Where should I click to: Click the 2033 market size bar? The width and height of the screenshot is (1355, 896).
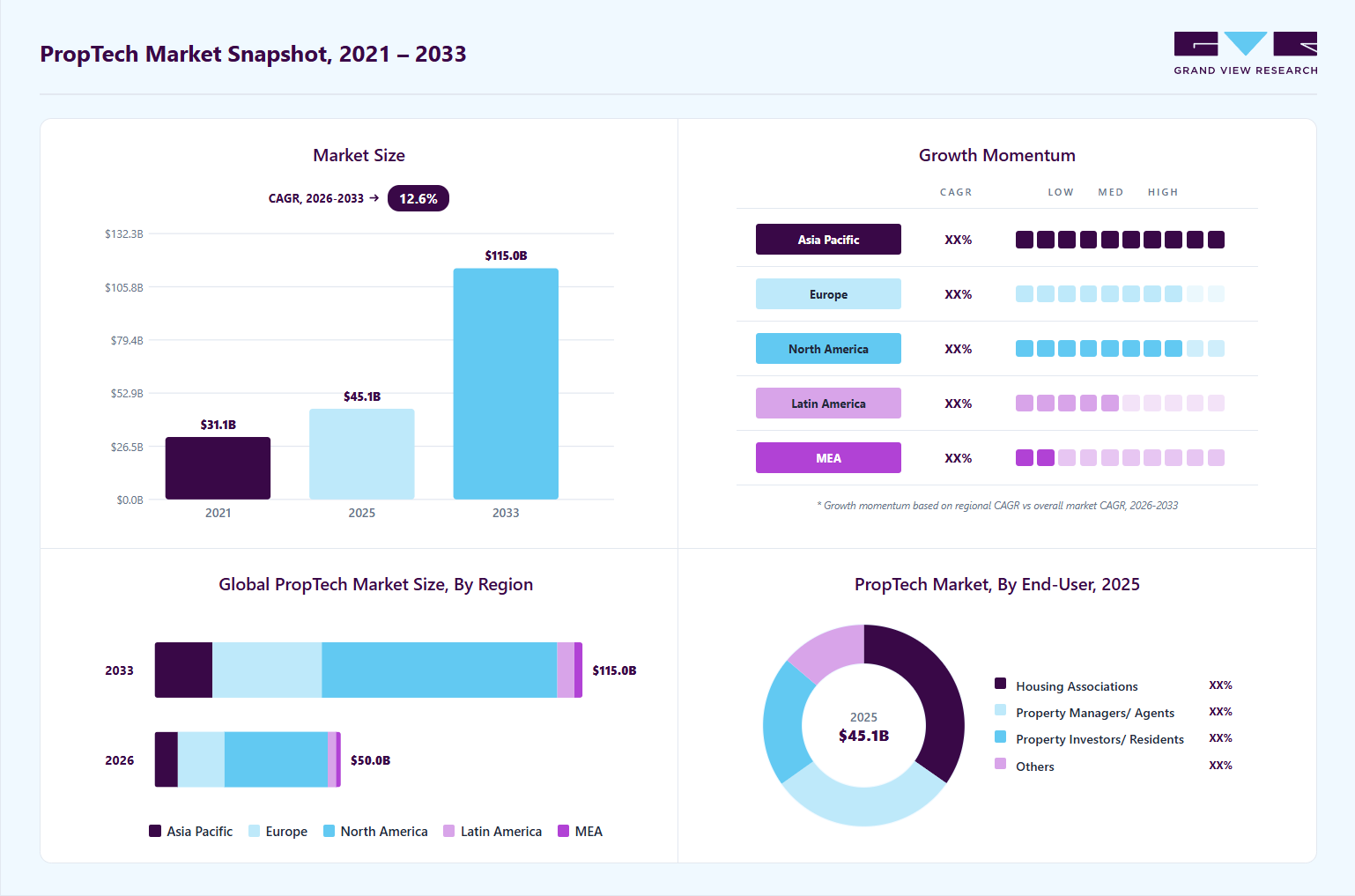(x=506, y=384)
